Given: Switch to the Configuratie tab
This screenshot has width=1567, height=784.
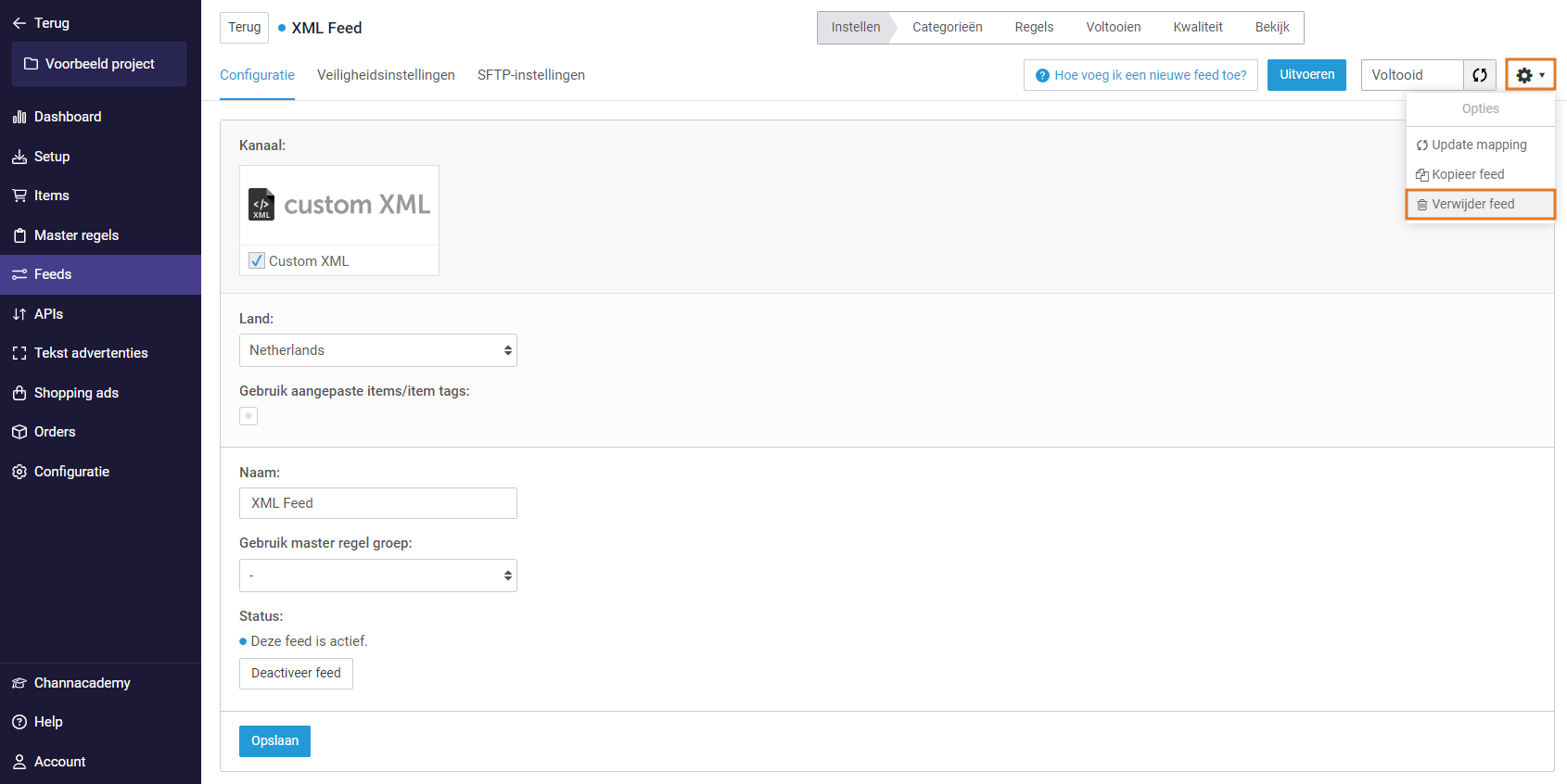Looking at the screenshot, I should coord(257,75).
